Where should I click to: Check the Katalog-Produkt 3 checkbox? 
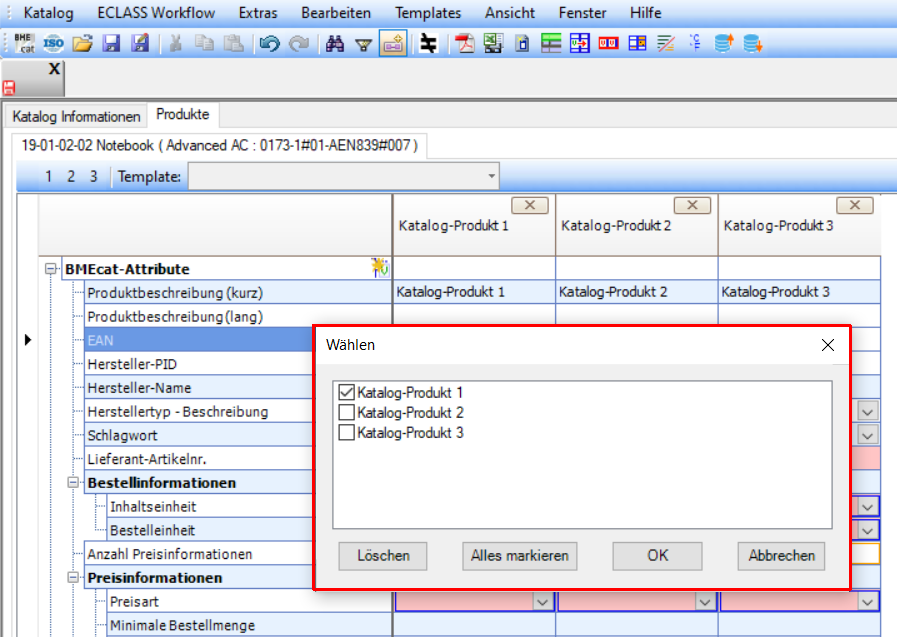(347, 433)
